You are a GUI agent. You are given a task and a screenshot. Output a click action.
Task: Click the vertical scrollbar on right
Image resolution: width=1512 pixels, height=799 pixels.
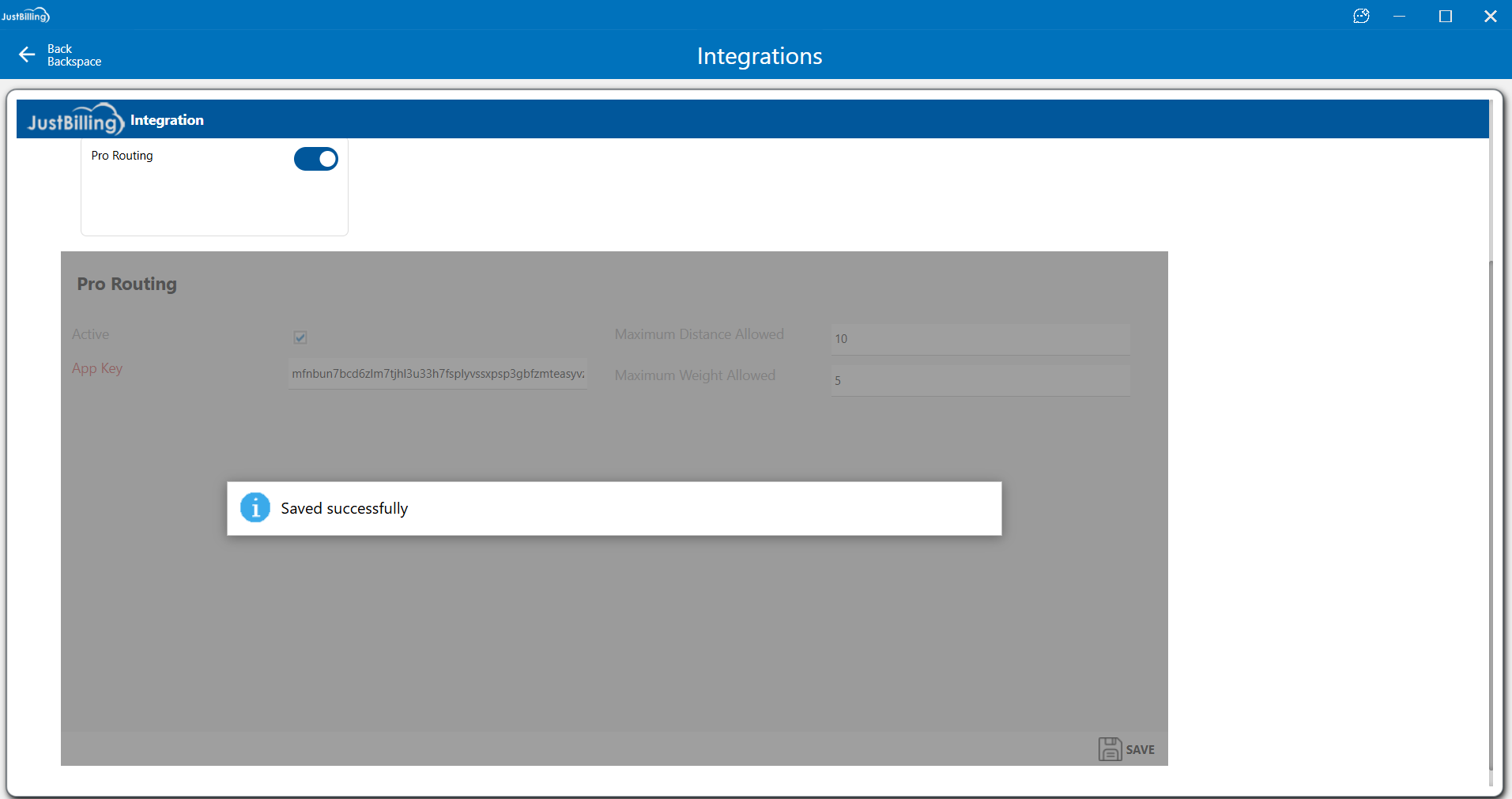coord(1491,514)
